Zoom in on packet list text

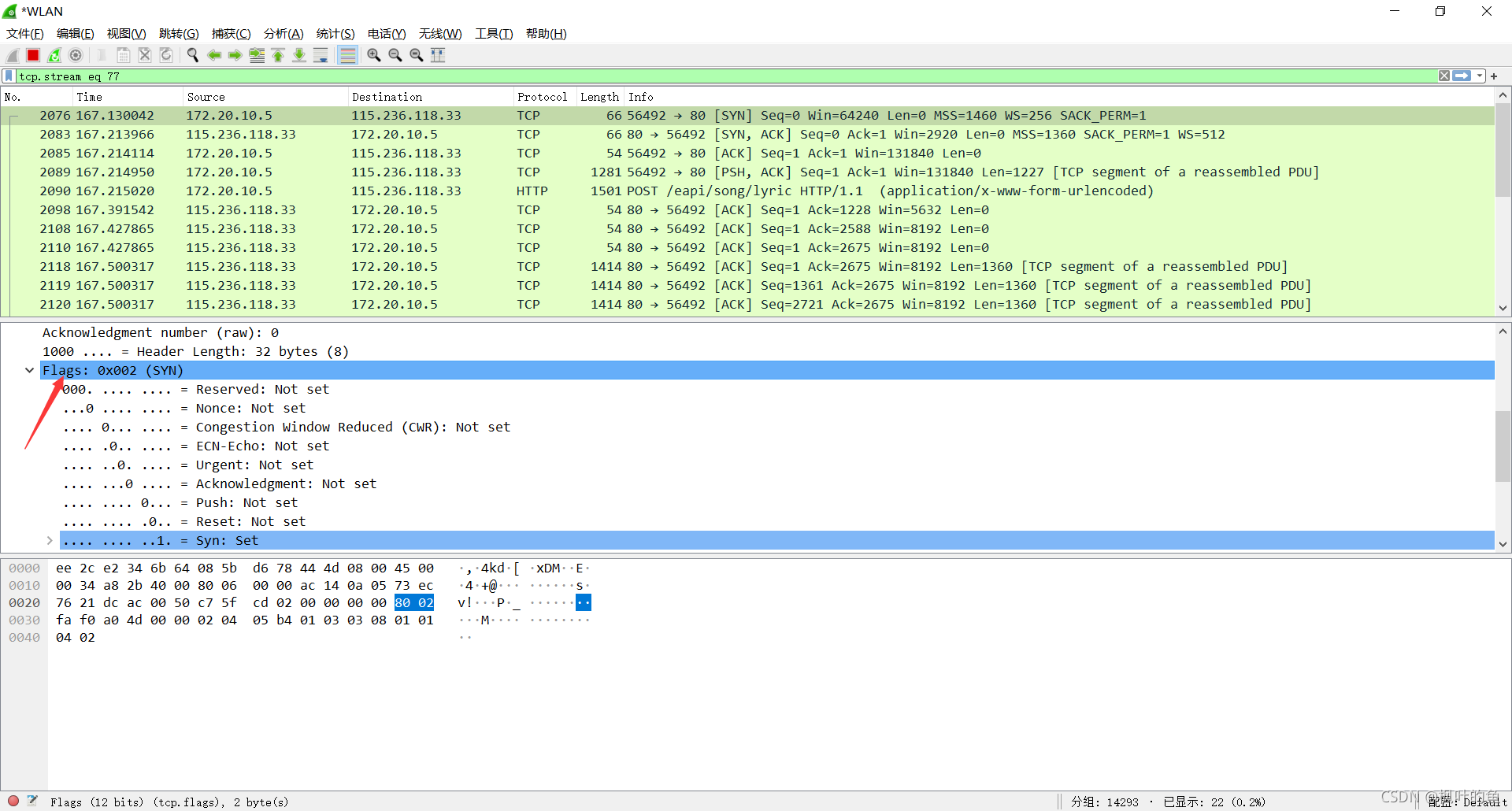coord(374,55)
